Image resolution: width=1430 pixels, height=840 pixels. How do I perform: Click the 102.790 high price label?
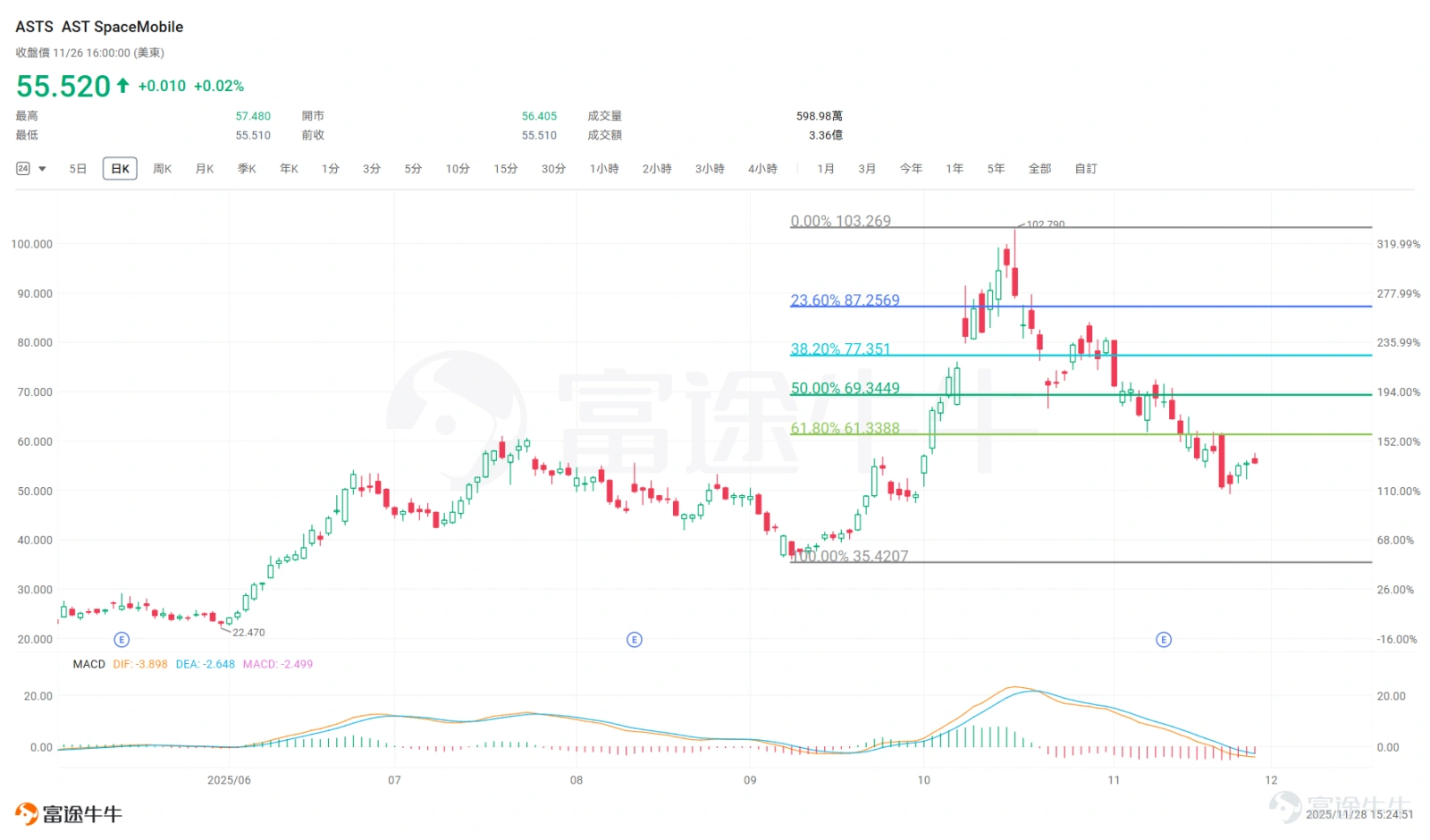[1045, 224]
